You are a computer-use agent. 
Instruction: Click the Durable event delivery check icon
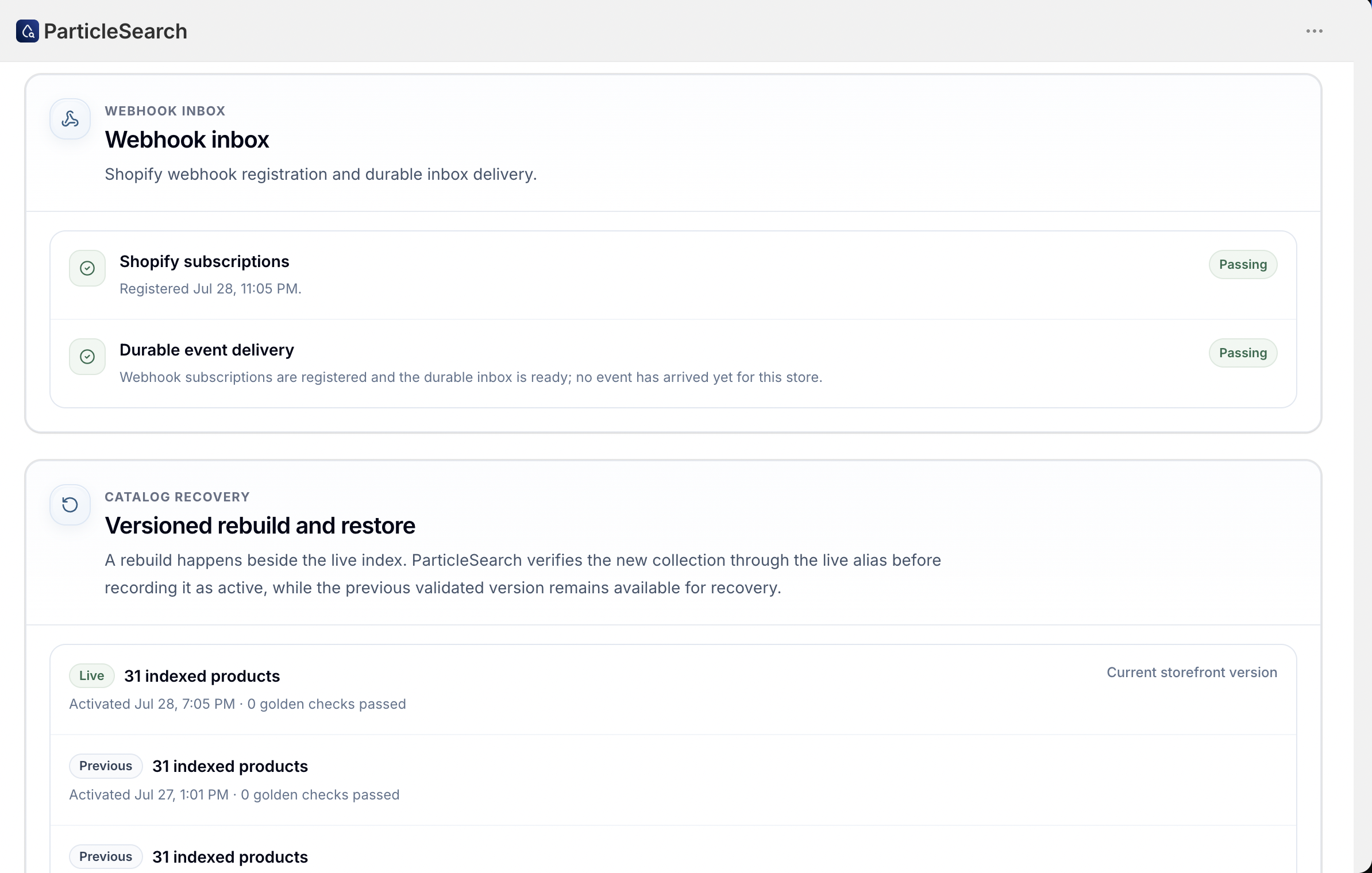click(87, 357)
